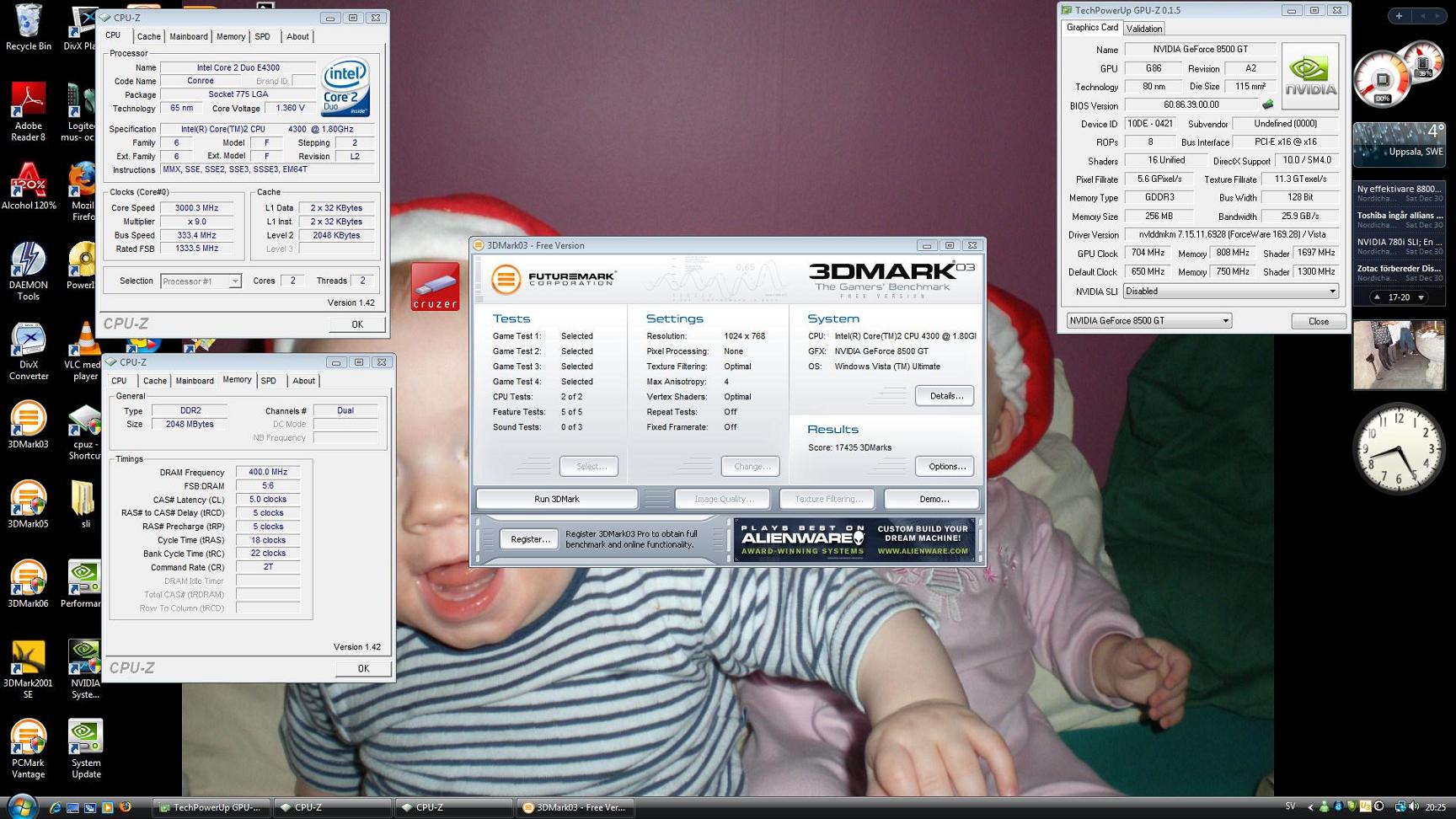Click the DRAM Frequency value 400.0 MHz
Image resolution: width=1456 pixels, height=819 pixels.
(268, 473)
